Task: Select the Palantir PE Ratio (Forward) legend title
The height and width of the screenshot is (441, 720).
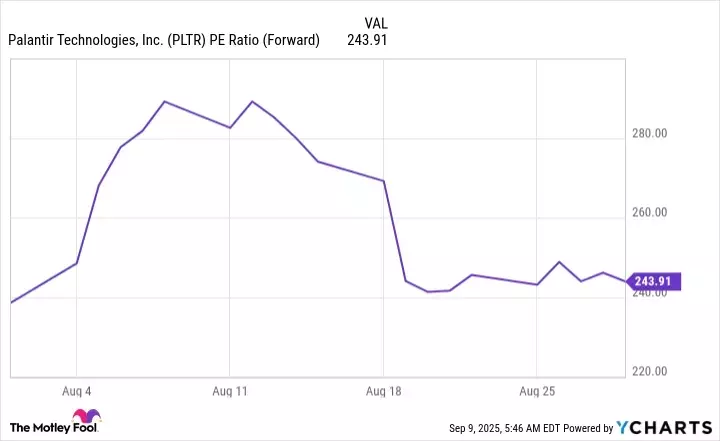Action: click(164, 40)
